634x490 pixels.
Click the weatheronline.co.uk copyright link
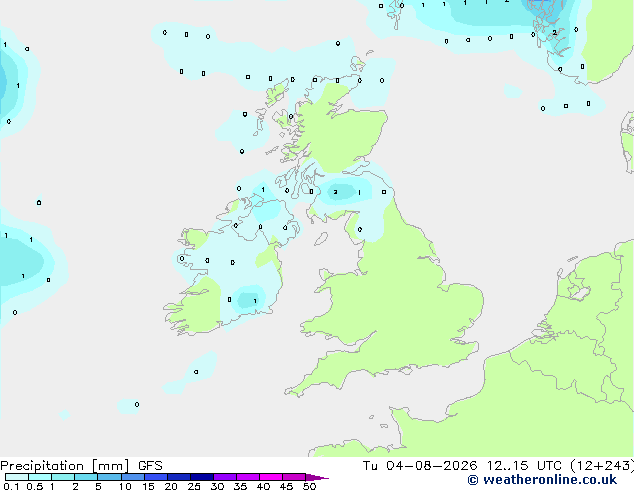(x=542, y=480)
